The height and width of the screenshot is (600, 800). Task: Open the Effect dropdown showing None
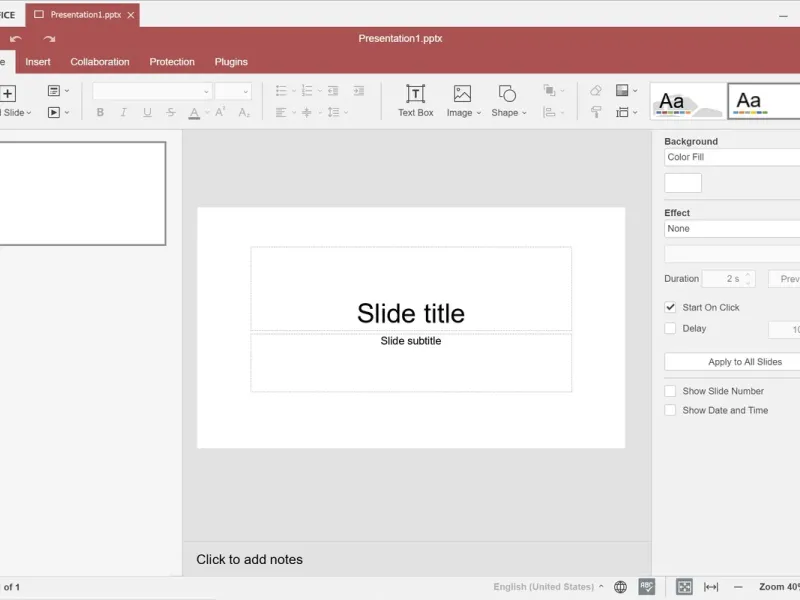click(x=731, y=229)
